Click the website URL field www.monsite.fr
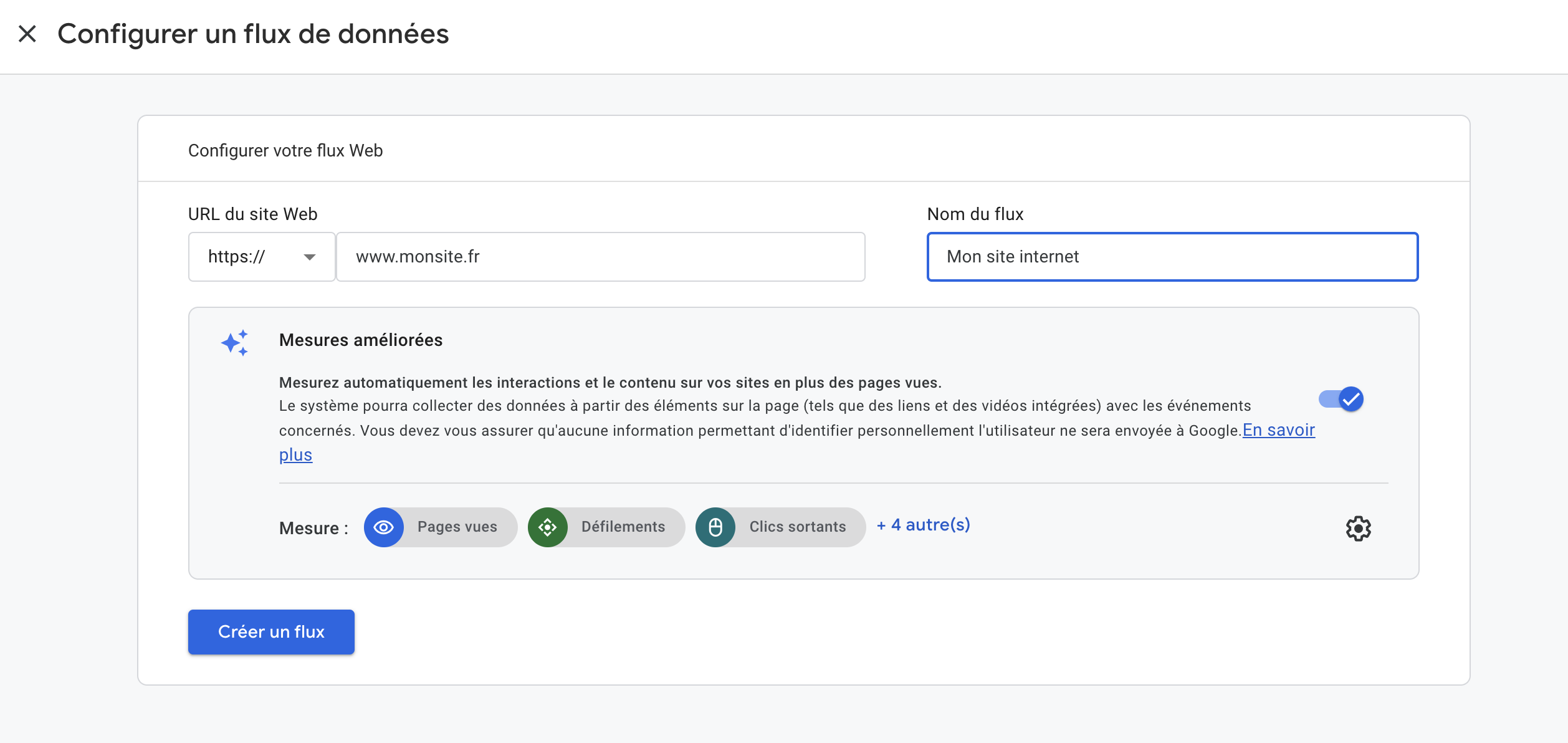Image resolution: width=1568 pixels, height=743 pixels. click(x=601, y=257)
